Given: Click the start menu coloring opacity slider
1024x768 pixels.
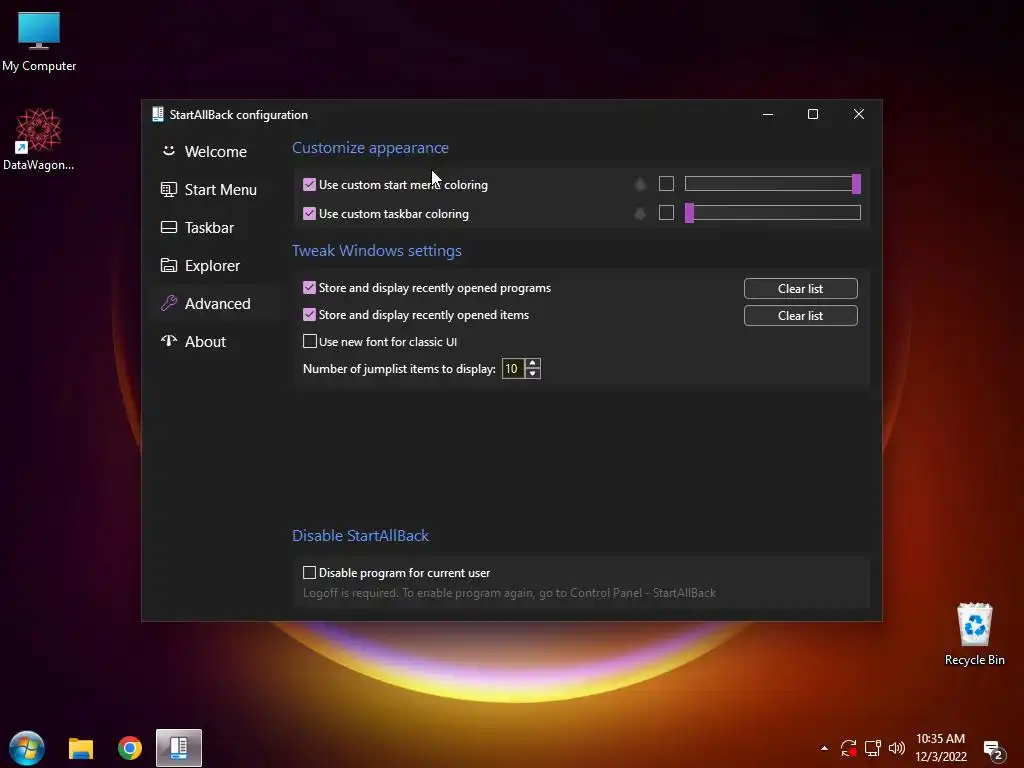Looking at the screenshot, I should click(x=773, y=184).
